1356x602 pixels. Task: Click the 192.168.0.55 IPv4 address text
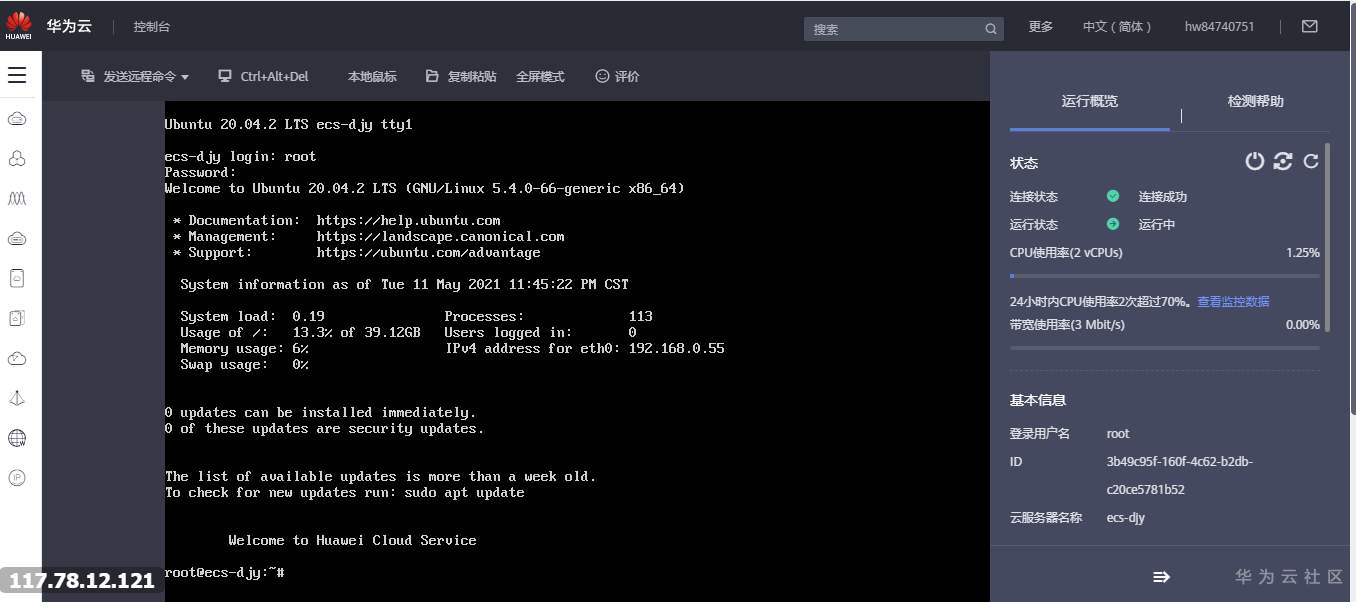click(x=677, y=348)
